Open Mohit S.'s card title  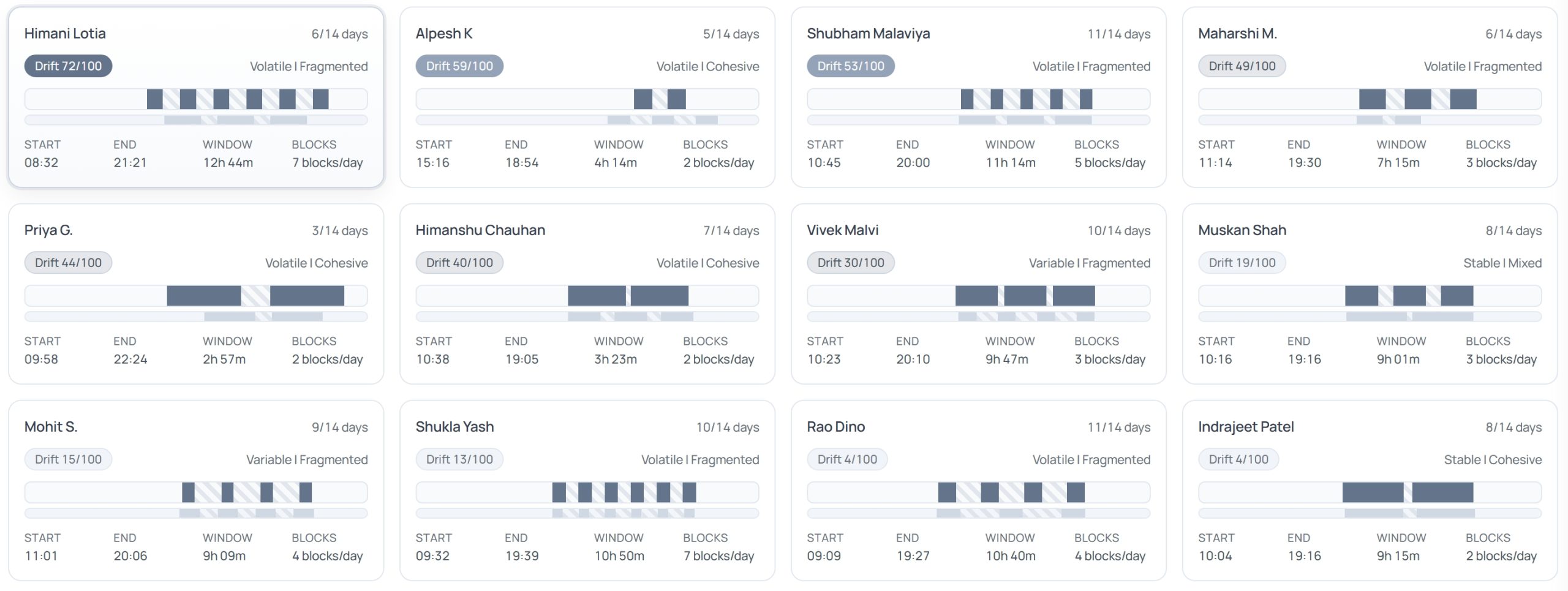(51, 427)
